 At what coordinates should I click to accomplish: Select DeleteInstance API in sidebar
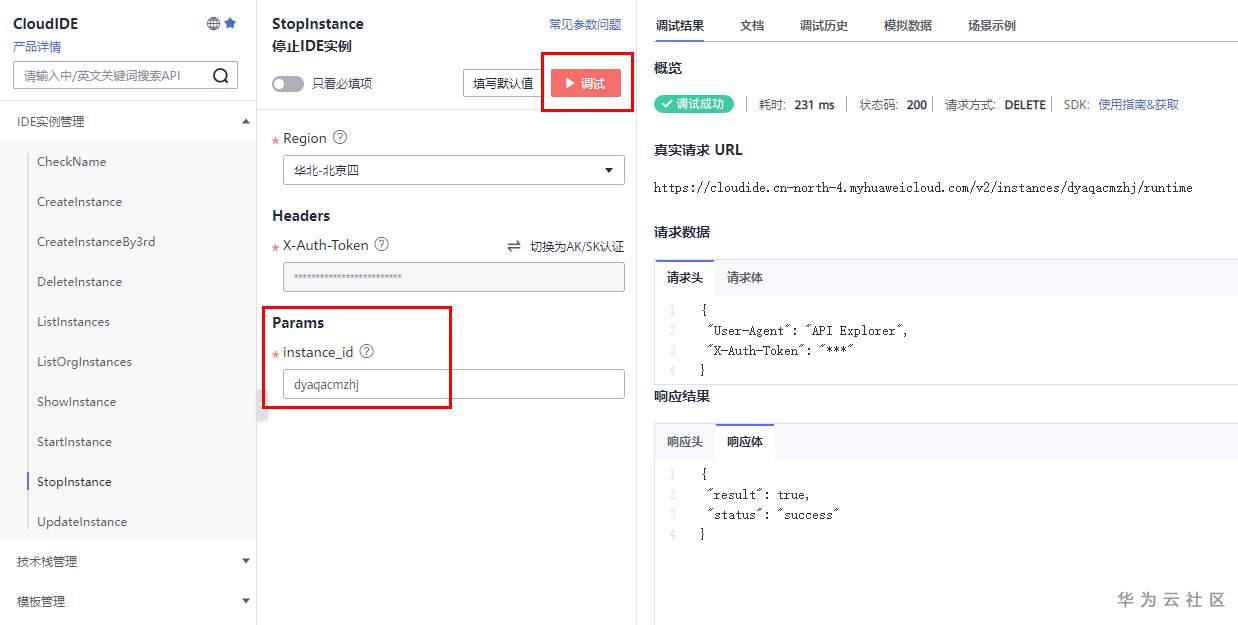[79, 281]
